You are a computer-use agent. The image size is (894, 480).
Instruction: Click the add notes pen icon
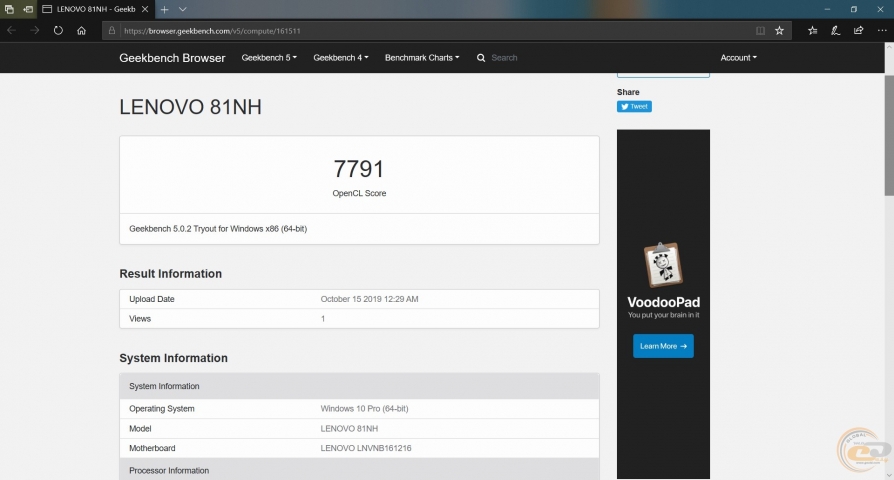coord(835,31)
